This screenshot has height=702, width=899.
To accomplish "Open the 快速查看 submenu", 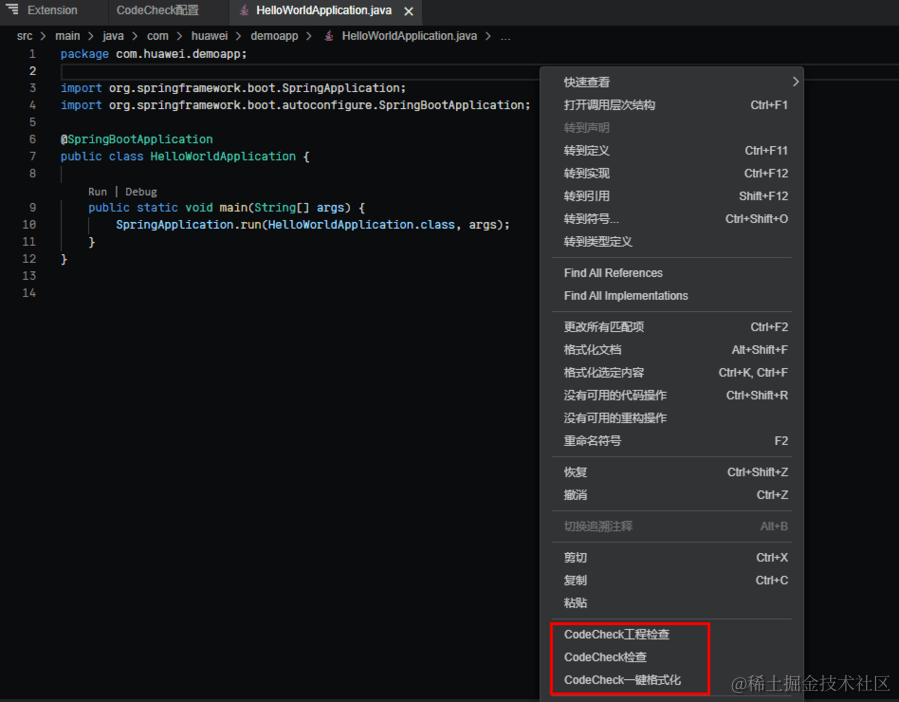I will click(671, 82).
